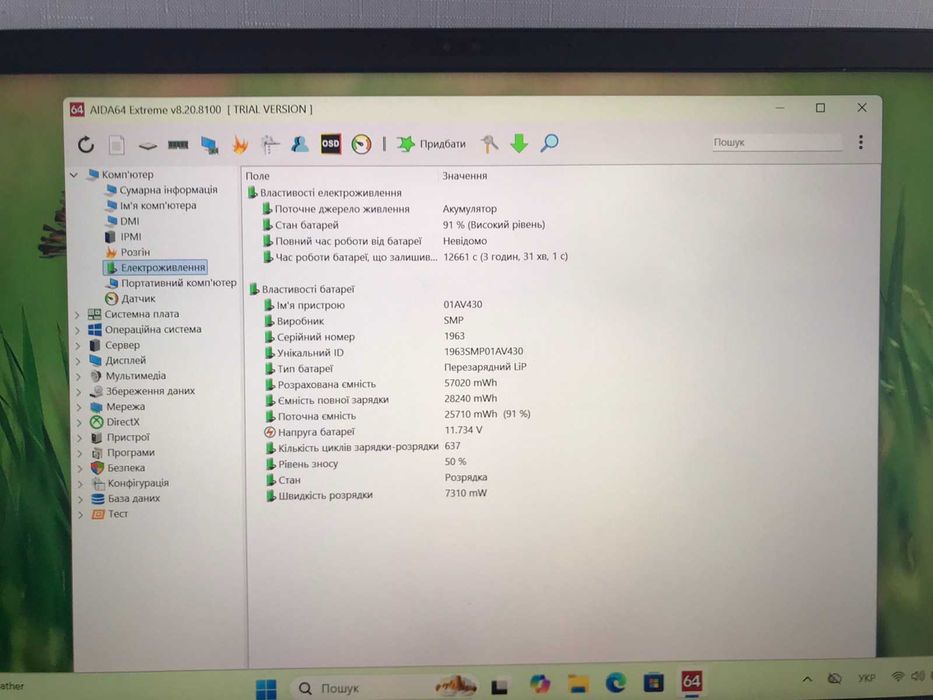Image resolution: width=933 pixels, height=700 pixels.
Task: Open the memory benchmark toolbar icon
Action: tap(178, 145)
